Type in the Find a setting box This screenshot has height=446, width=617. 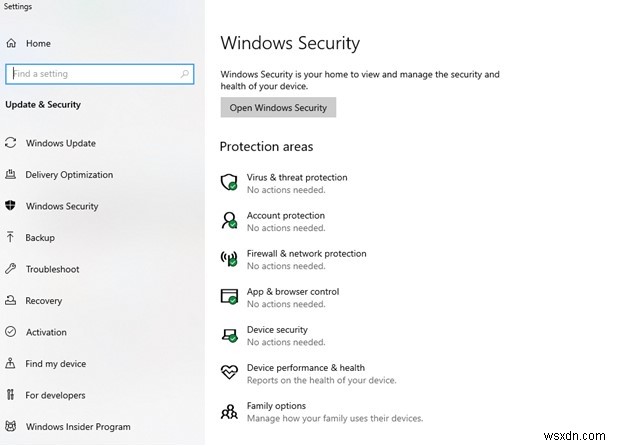[90, 74]
